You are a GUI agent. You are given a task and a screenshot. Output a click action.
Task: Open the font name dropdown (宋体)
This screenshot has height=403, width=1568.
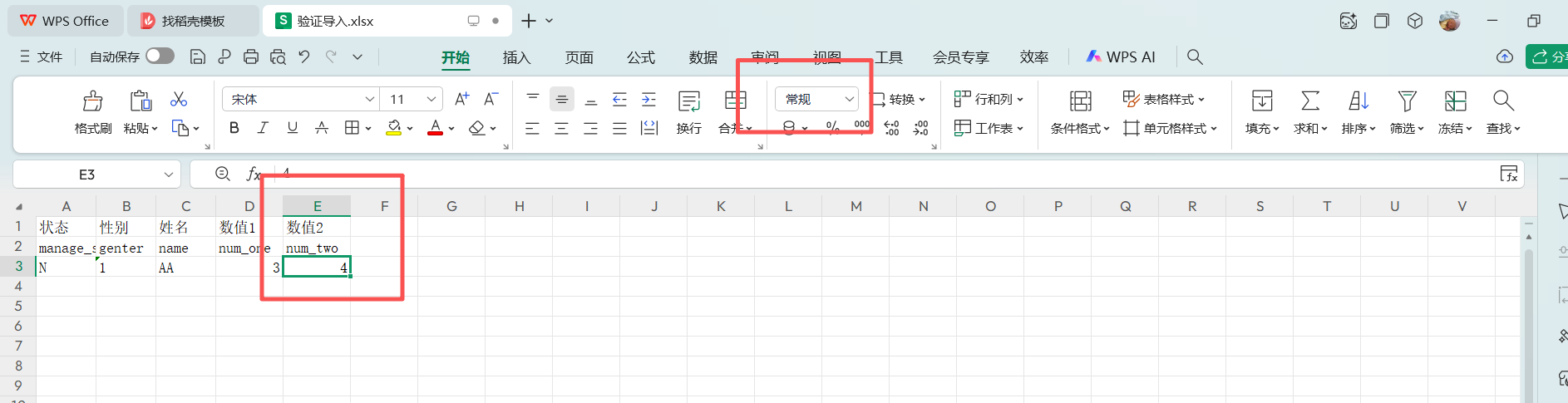[370, 100]
